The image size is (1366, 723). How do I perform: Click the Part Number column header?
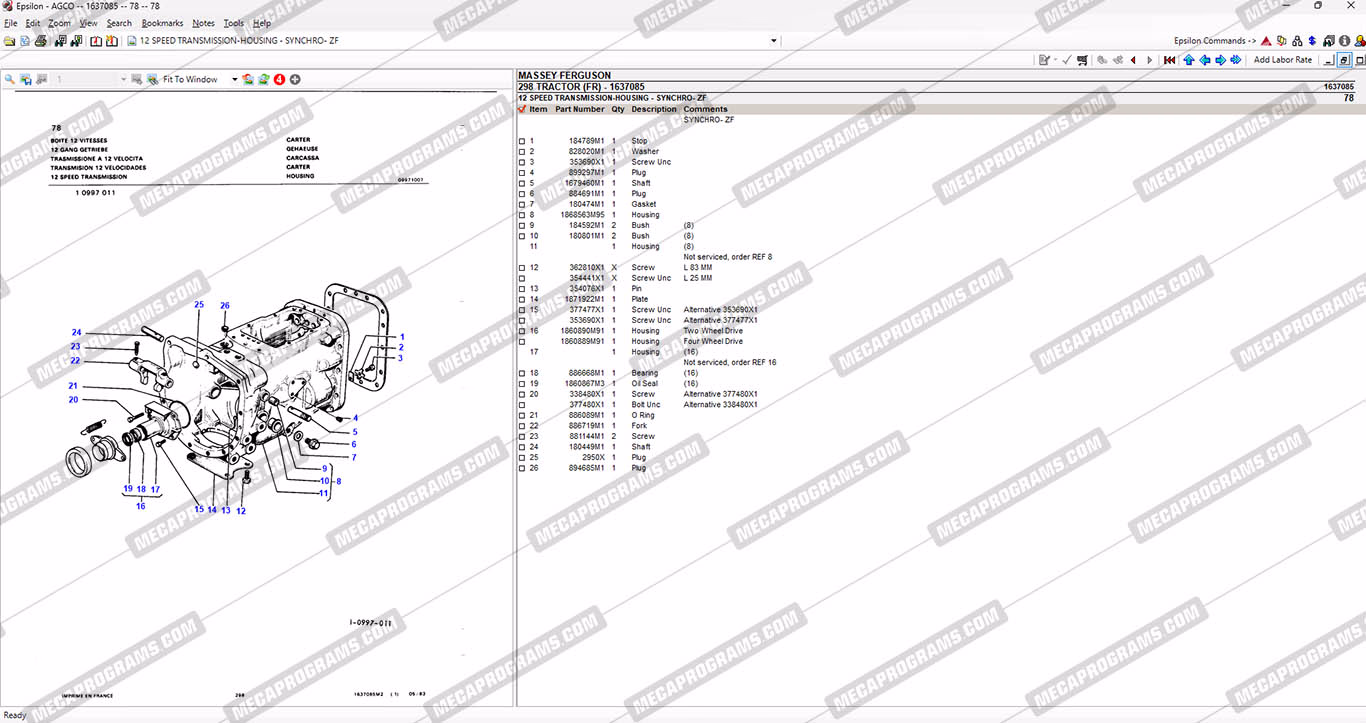pos(579,109)
